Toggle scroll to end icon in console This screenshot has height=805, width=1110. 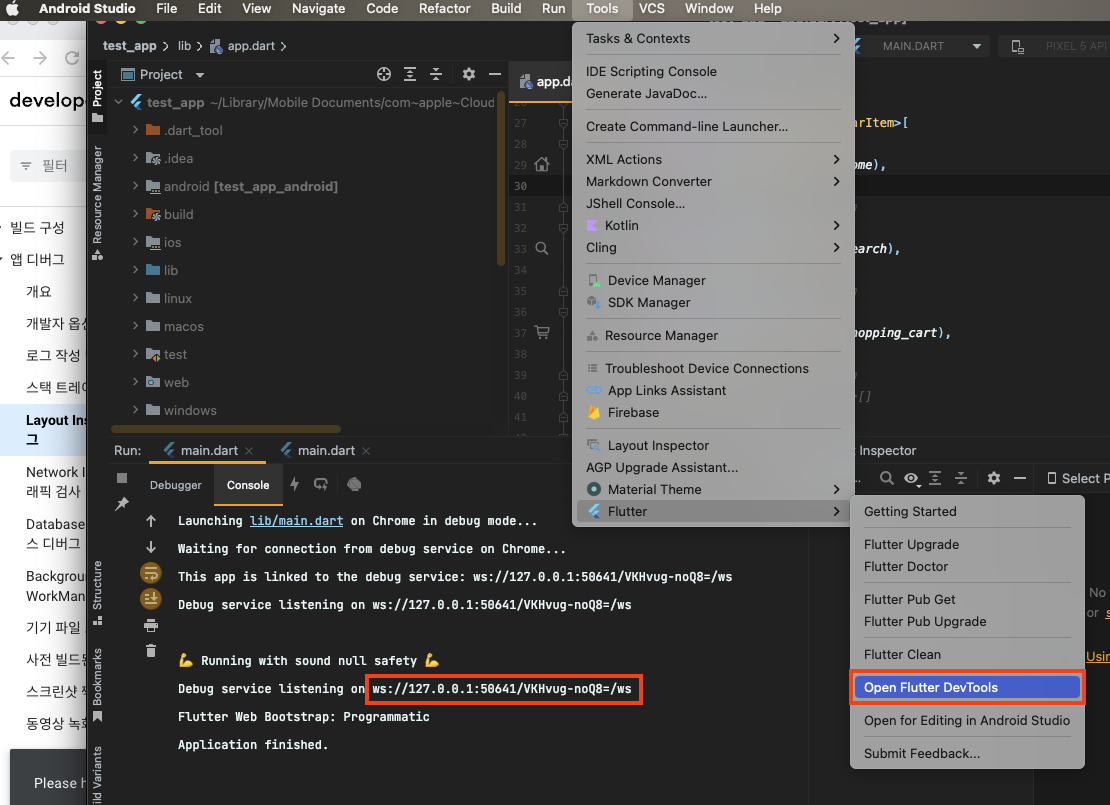pos(151,599)
